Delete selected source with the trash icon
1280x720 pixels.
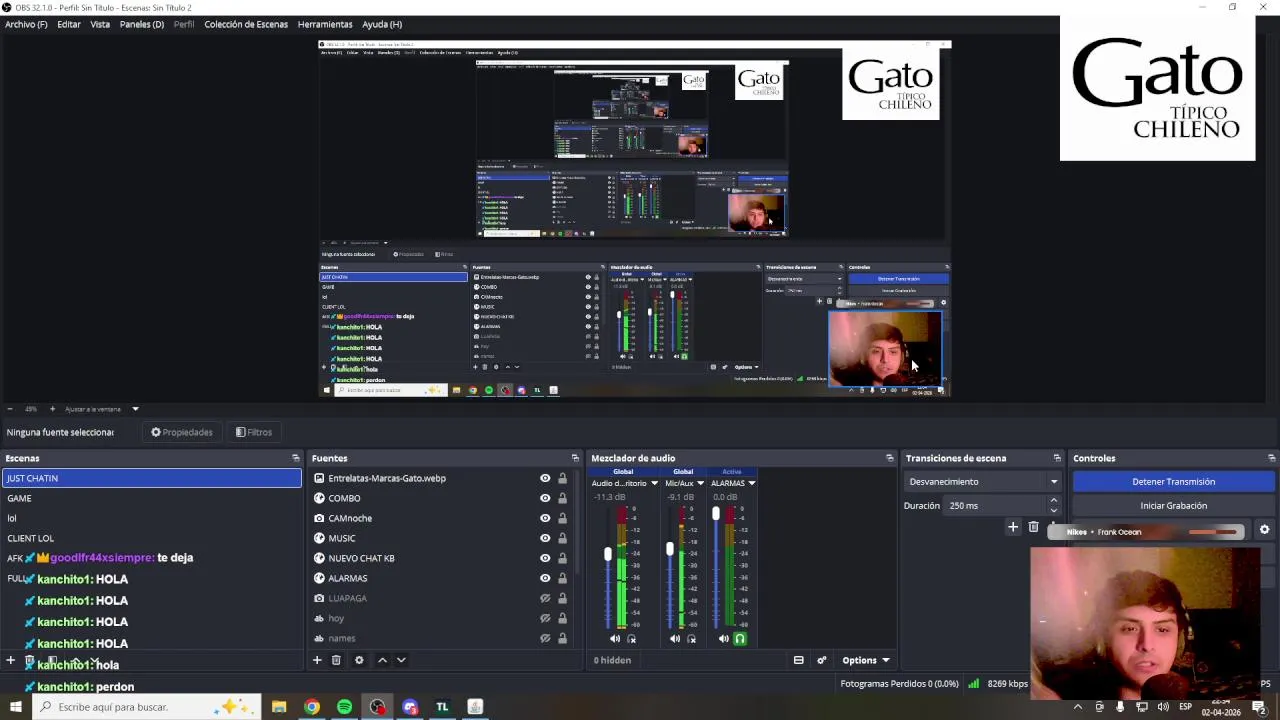point(336,660)
